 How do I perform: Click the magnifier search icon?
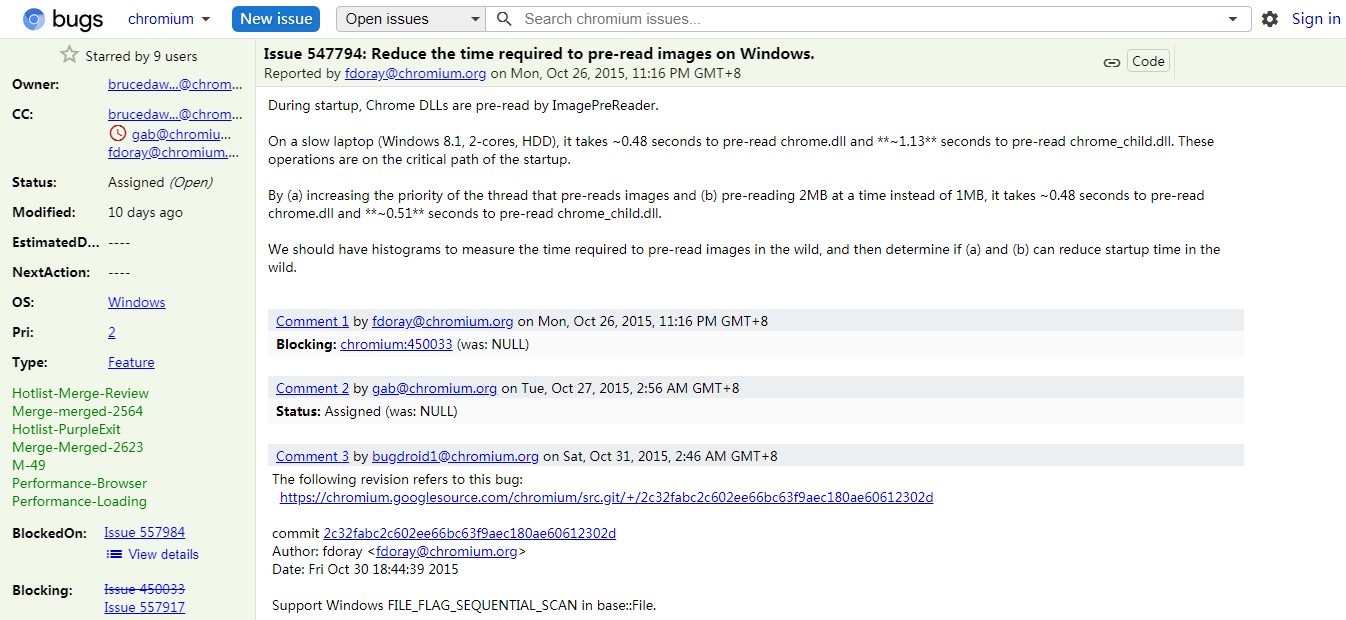[x=504, y=19]
